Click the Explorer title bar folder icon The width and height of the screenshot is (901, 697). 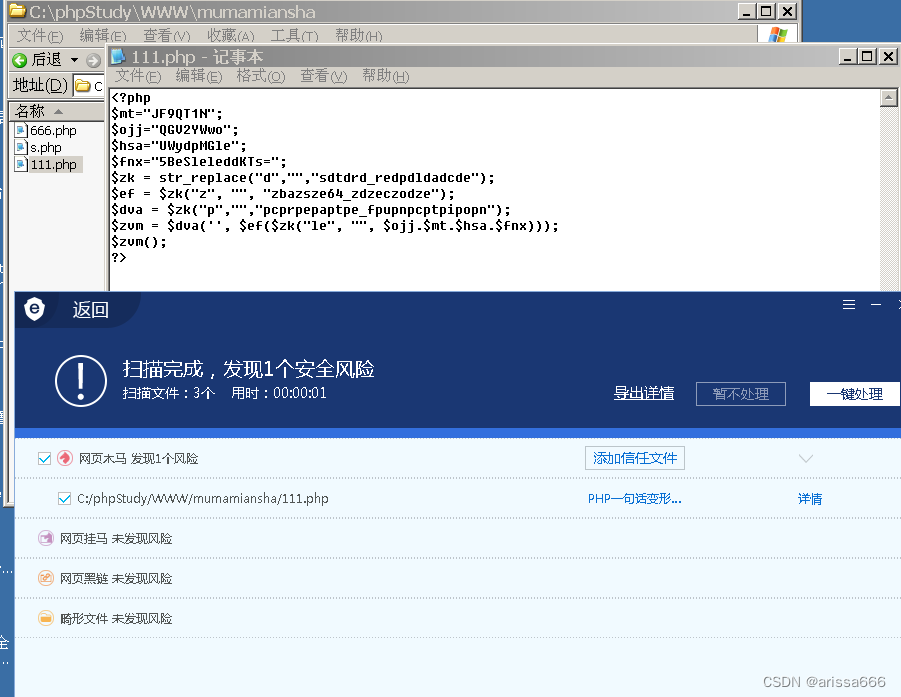click(x=17, y=11)
